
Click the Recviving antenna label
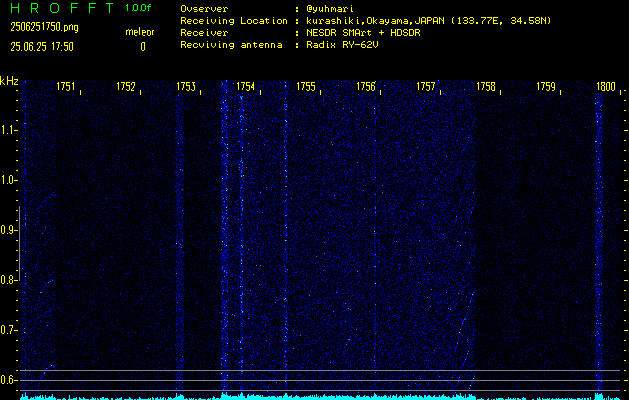(x=231, y=45)
